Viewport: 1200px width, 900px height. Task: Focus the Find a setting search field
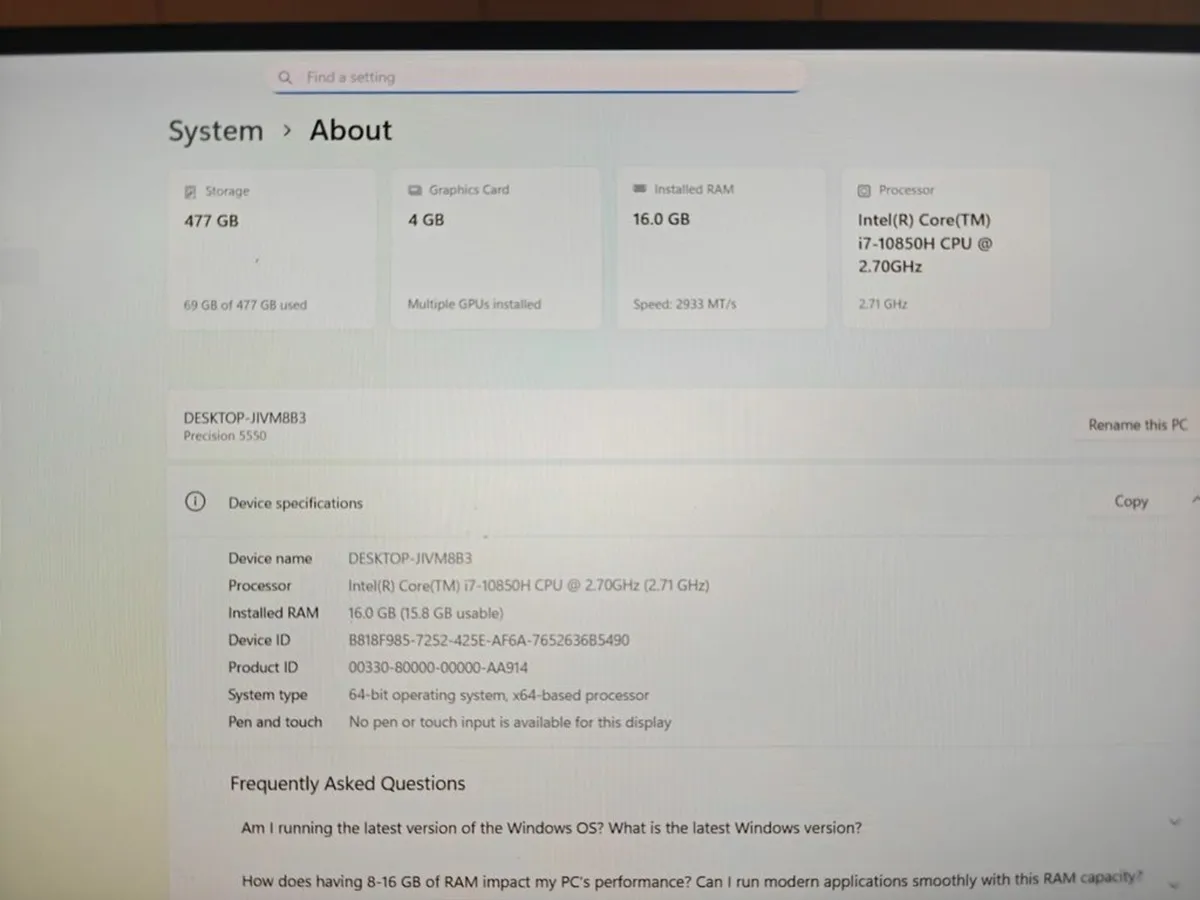click(x=540, y=77)
